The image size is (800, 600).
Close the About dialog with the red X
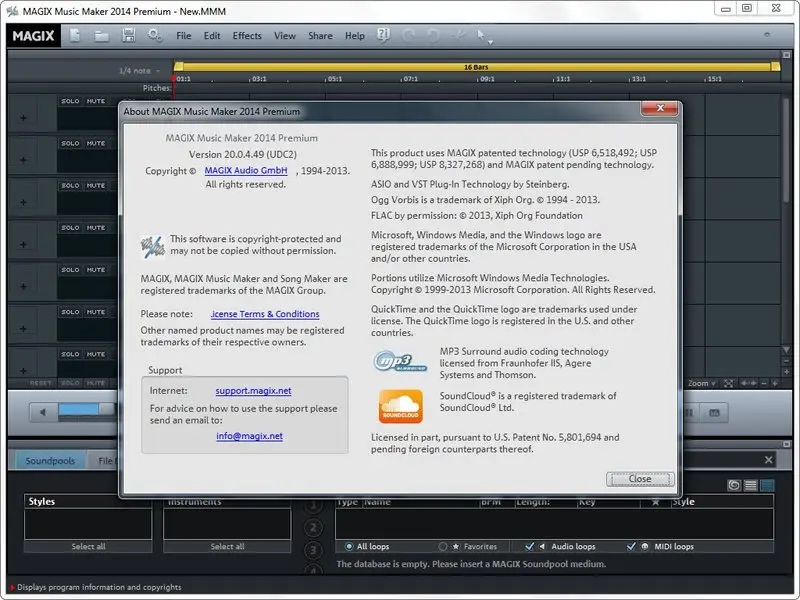[660, 108]
